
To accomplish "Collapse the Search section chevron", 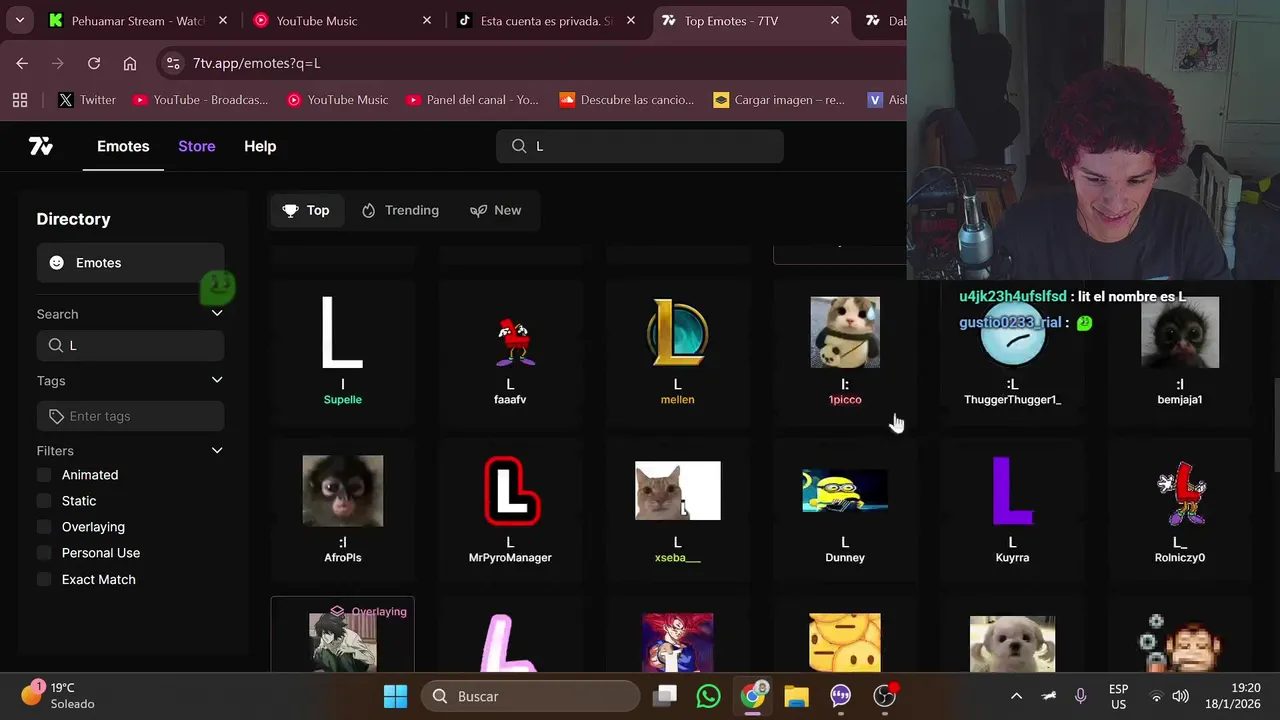I will [217, 313].
